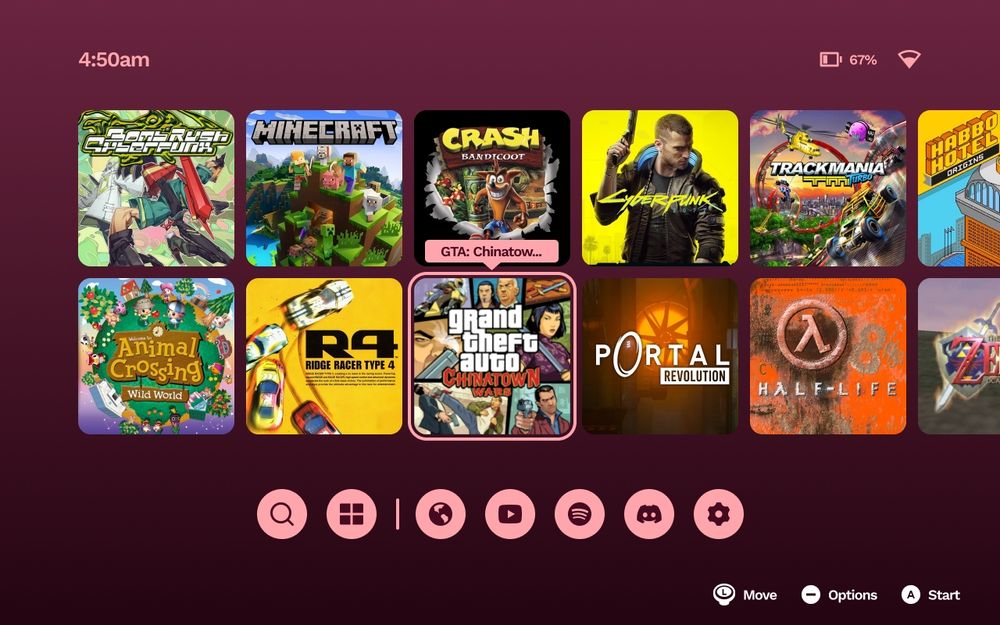Launch the web browser globe icon

coord(441,514)
